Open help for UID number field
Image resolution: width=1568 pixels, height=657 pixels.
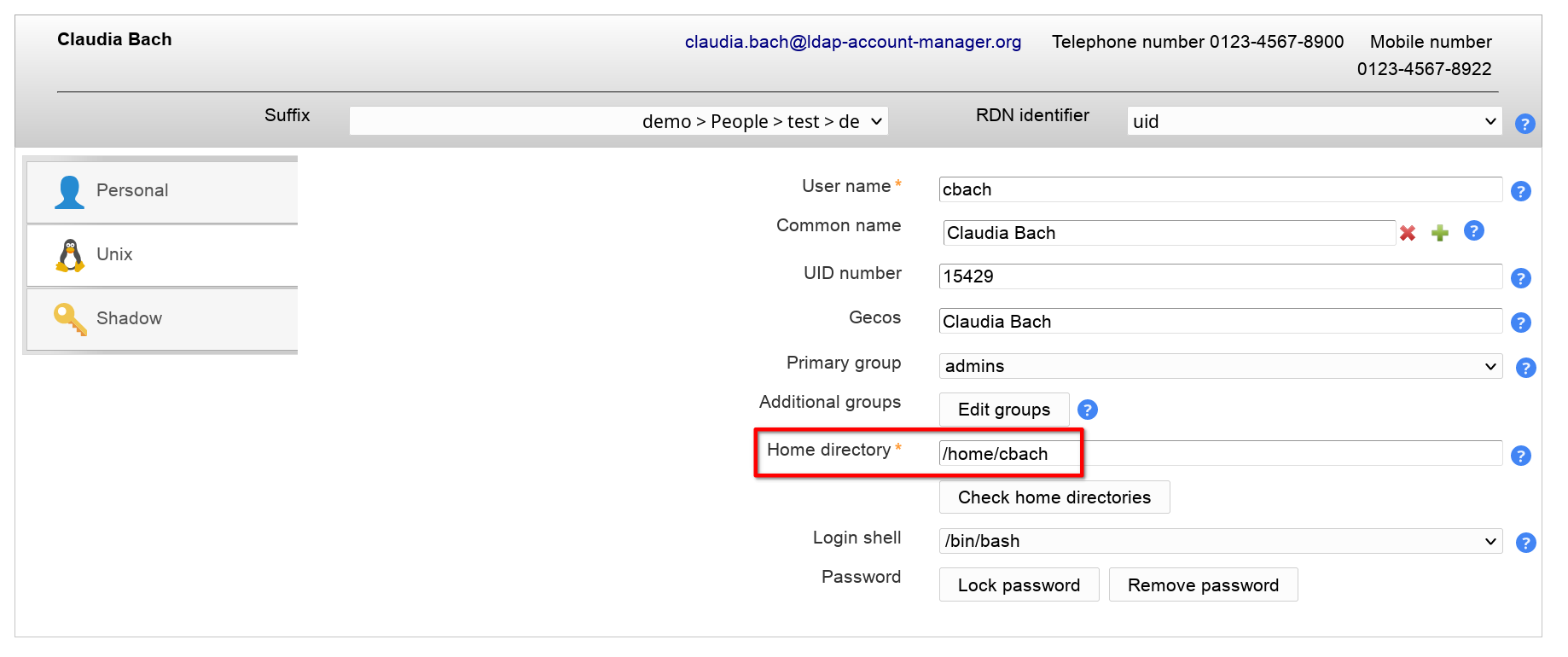click(1520, 278)
